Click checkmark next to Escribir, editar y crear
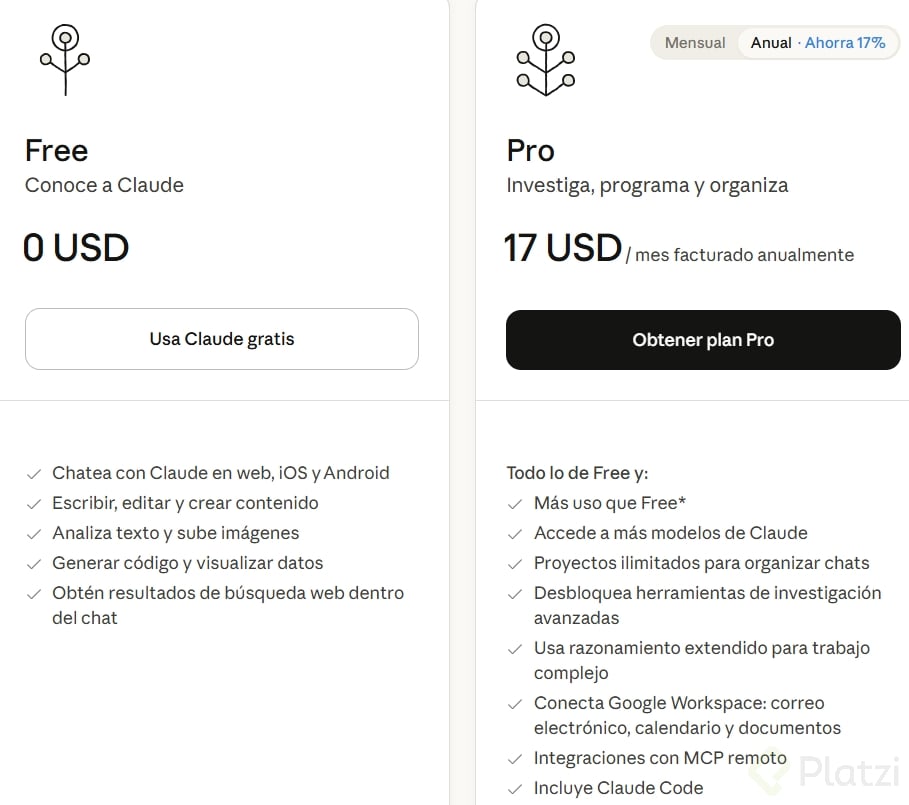 (x=34, y=504)
